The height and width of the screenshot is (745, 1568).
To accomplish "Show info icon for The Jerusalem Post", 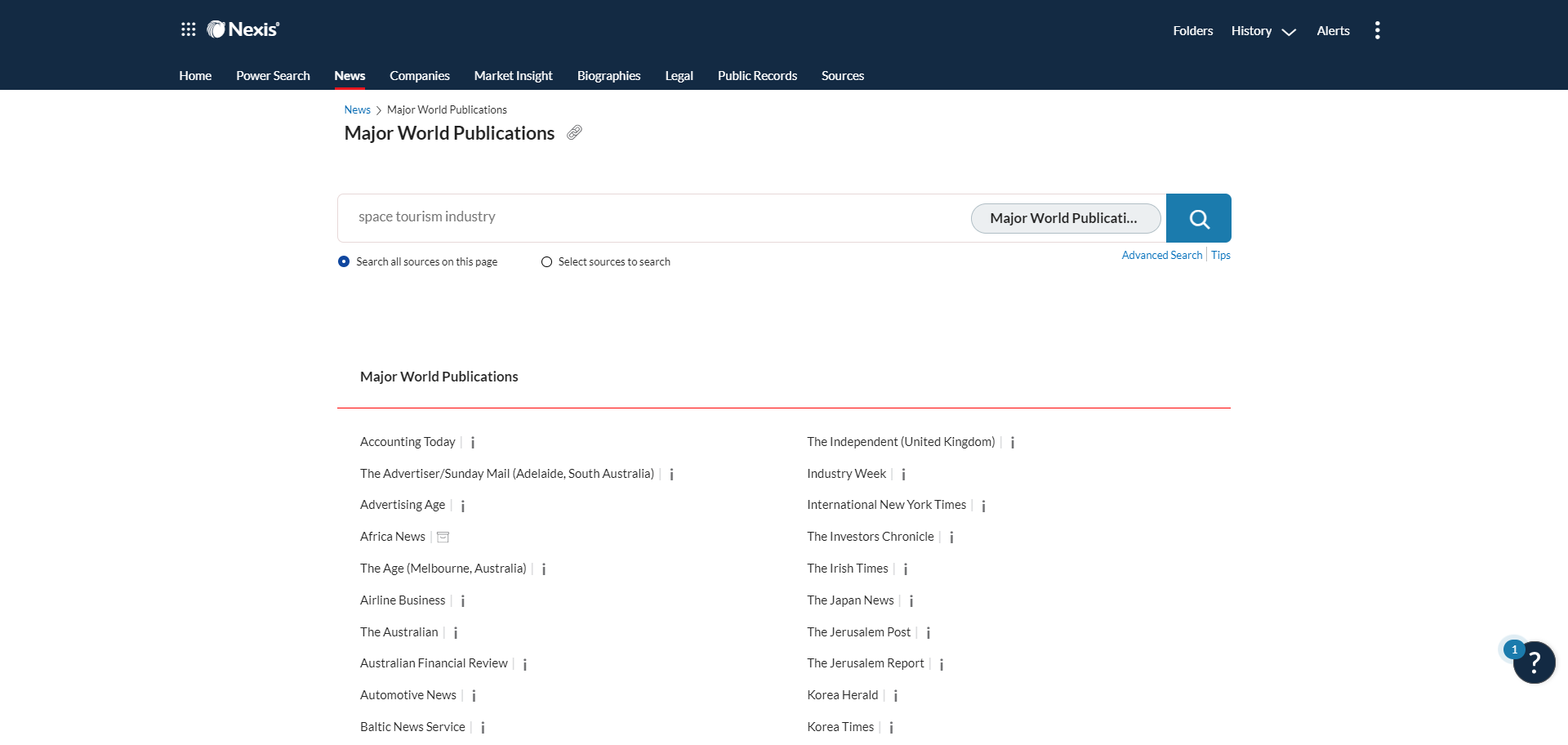I will (929, 633).
